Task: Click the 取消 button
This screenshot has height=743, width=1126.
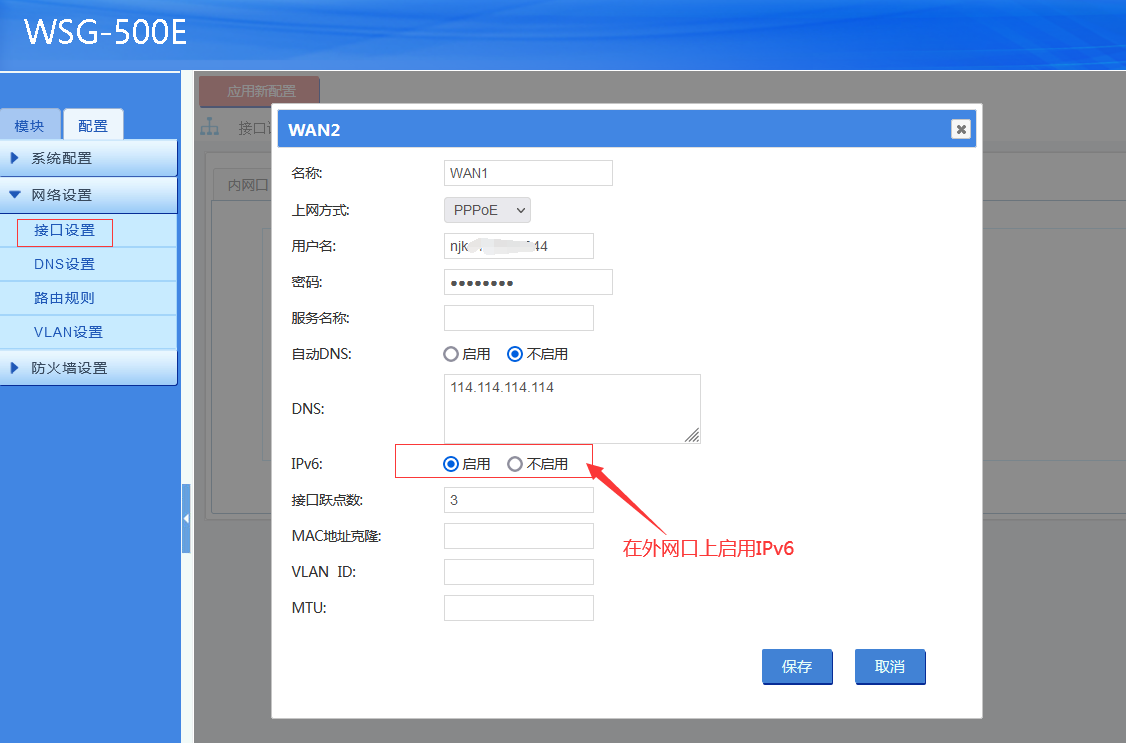Action: (890, 667)
